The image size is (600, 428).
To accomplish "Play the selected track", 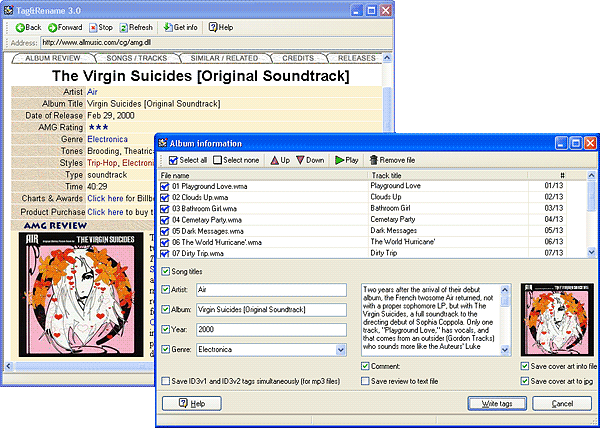I will pos(347,160).
